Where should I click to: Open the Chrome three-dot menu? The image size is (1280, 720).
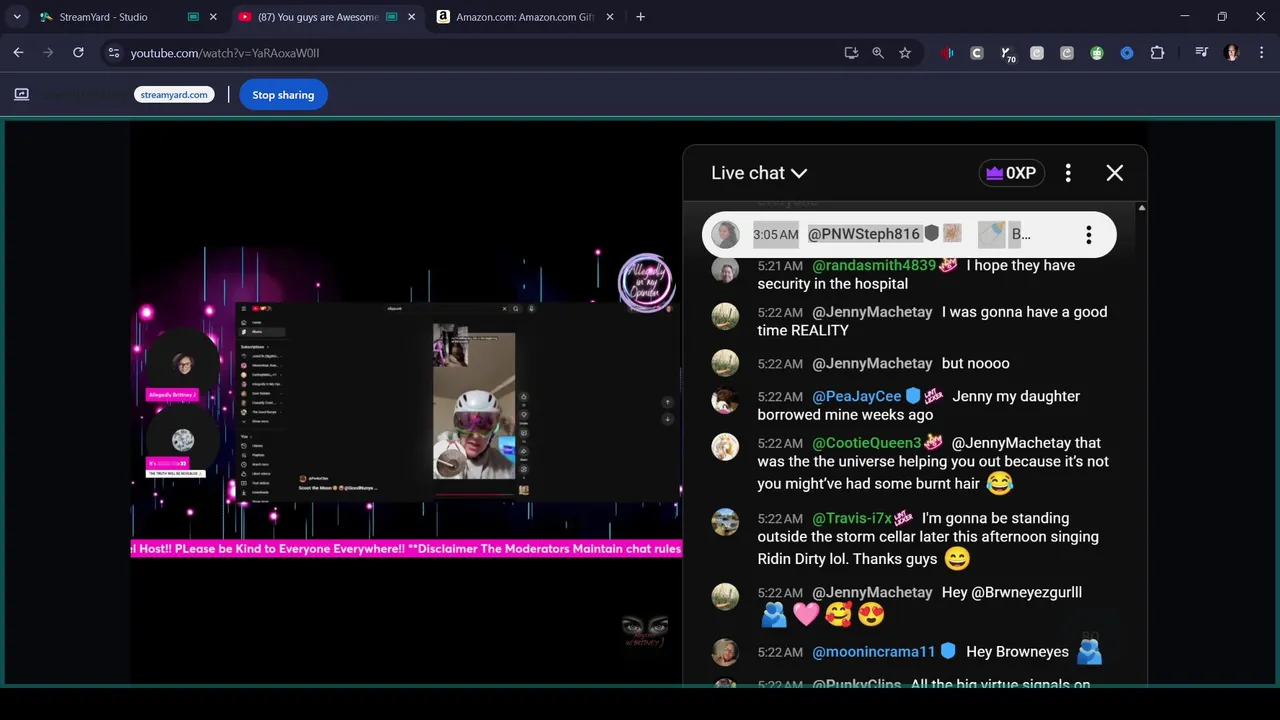click(x=1260, y=53)
